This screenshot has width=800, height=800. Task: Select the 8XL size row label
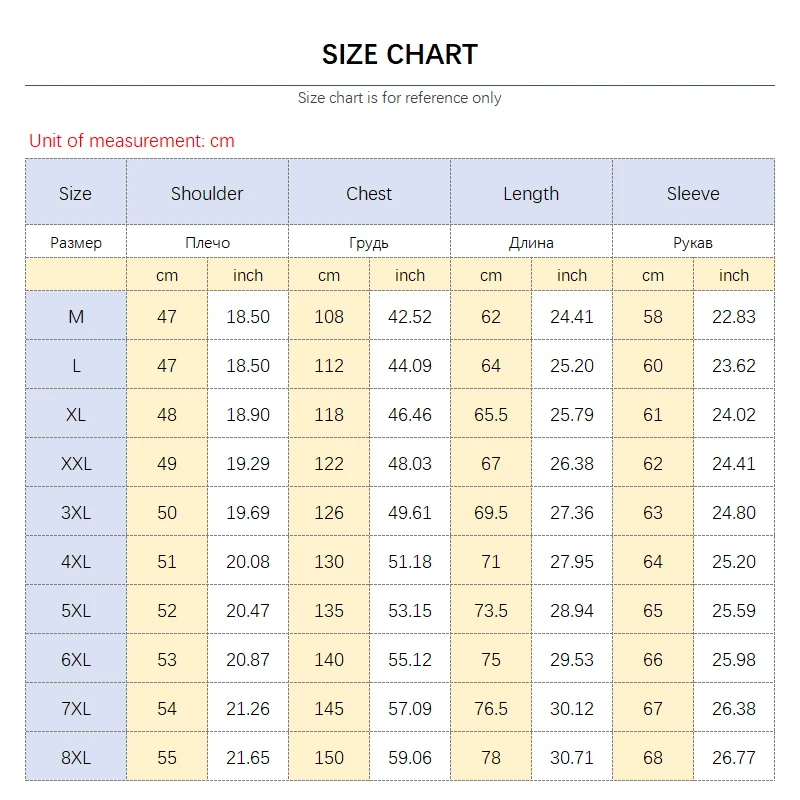click(75, 758)
